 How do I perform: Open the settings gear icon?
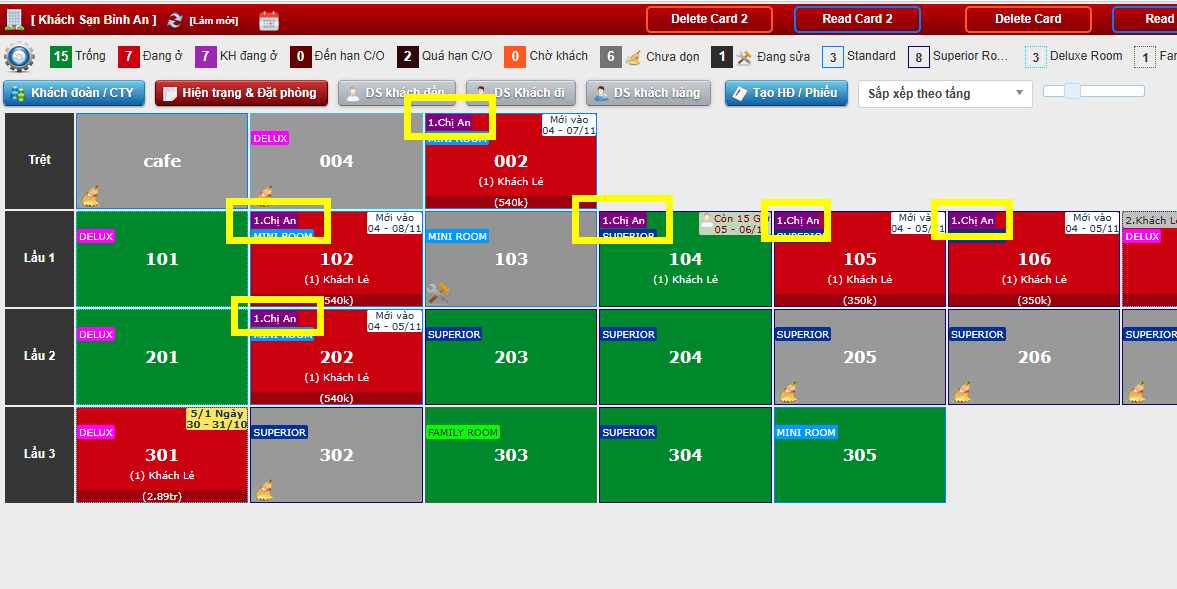click(x=18, y=58)
